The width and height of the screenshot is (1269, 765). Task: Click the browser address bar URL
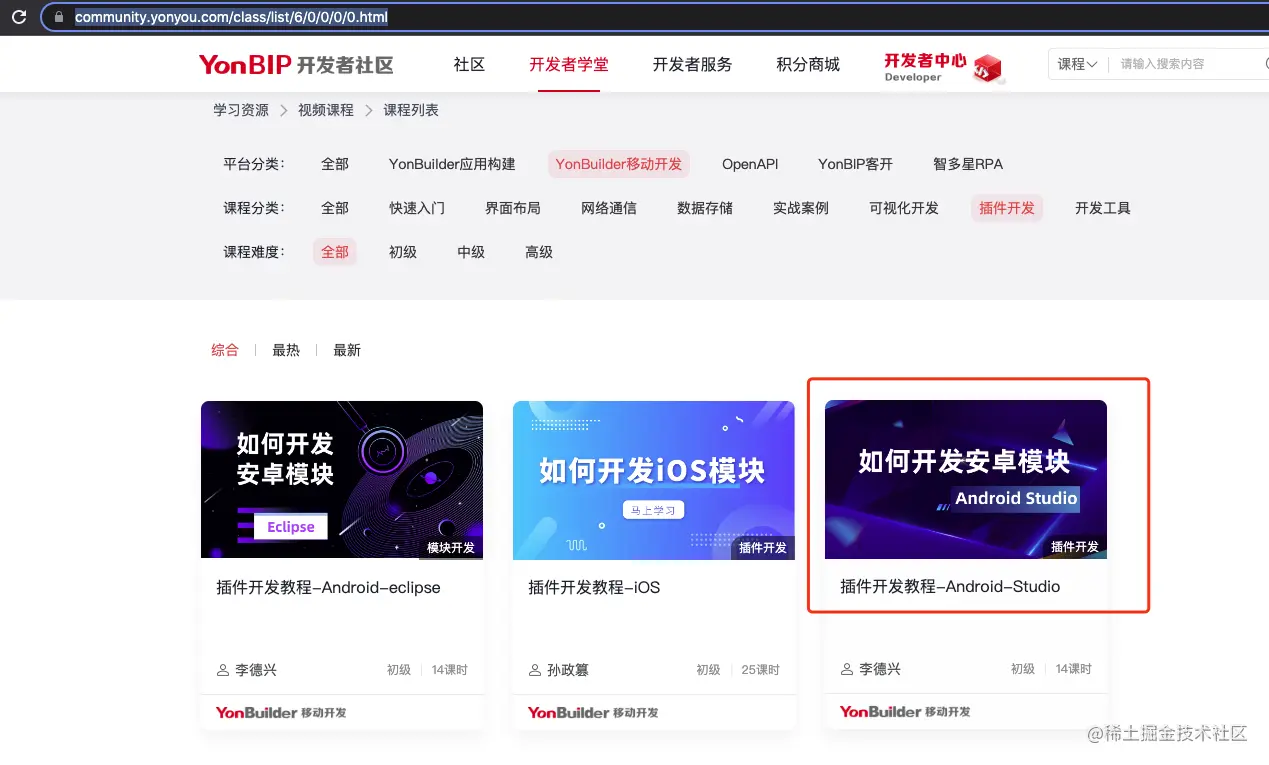point(231,17)
